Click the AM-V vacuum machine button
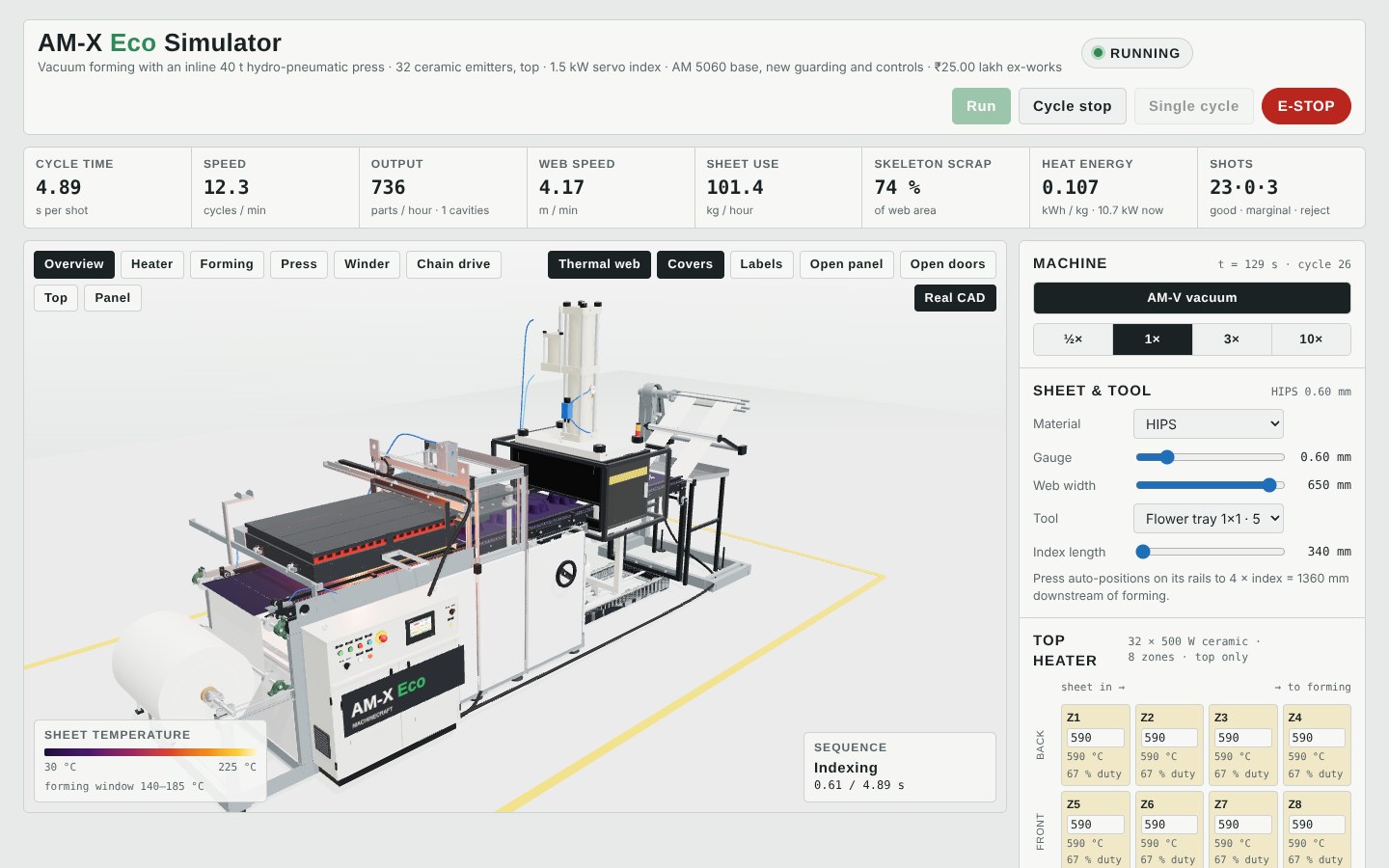This screenshot has height=868, width=1389. point(1192,298)
